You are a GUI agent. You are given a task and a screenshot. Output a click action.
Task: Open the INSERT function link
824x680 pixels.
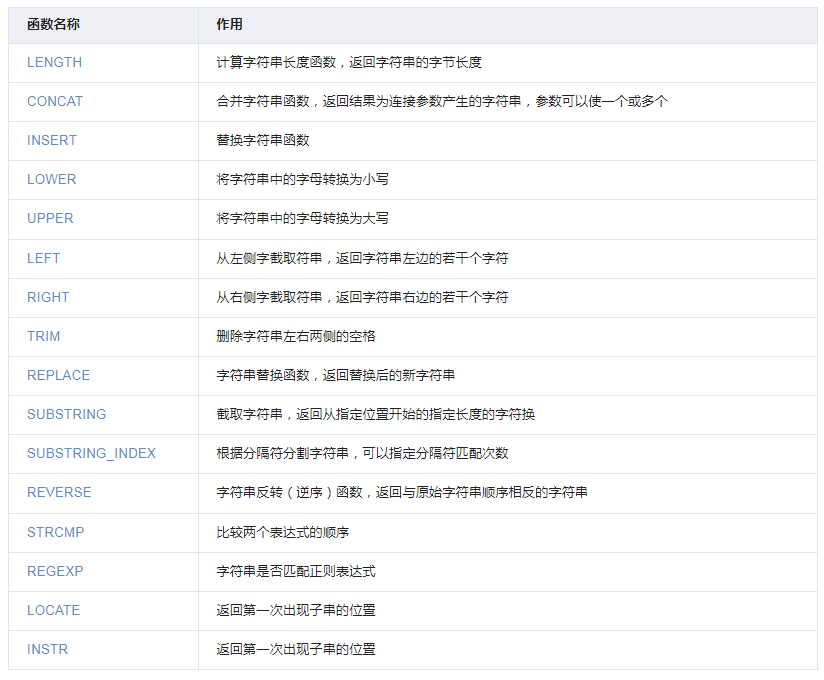point(50,140)
